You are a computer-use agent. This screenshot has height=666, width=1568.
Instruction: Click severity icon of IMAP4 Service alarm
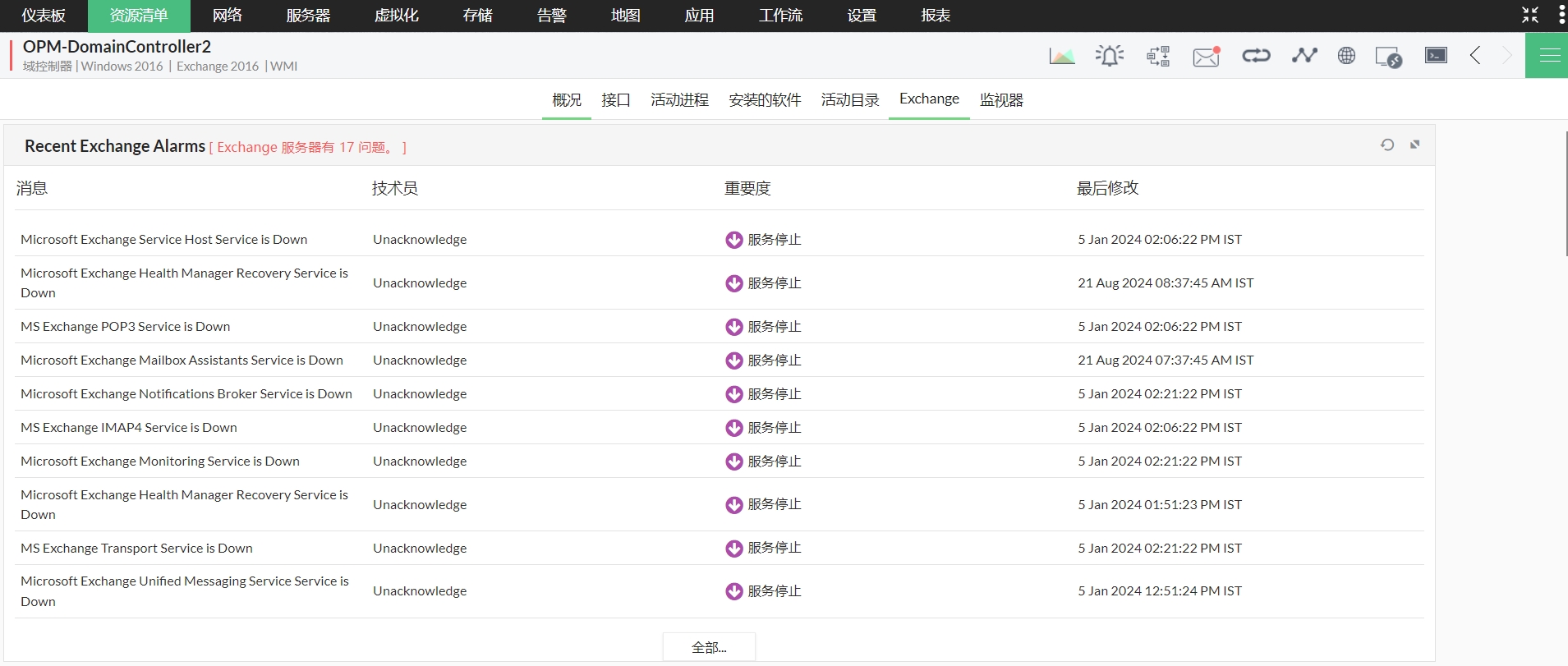734,428
